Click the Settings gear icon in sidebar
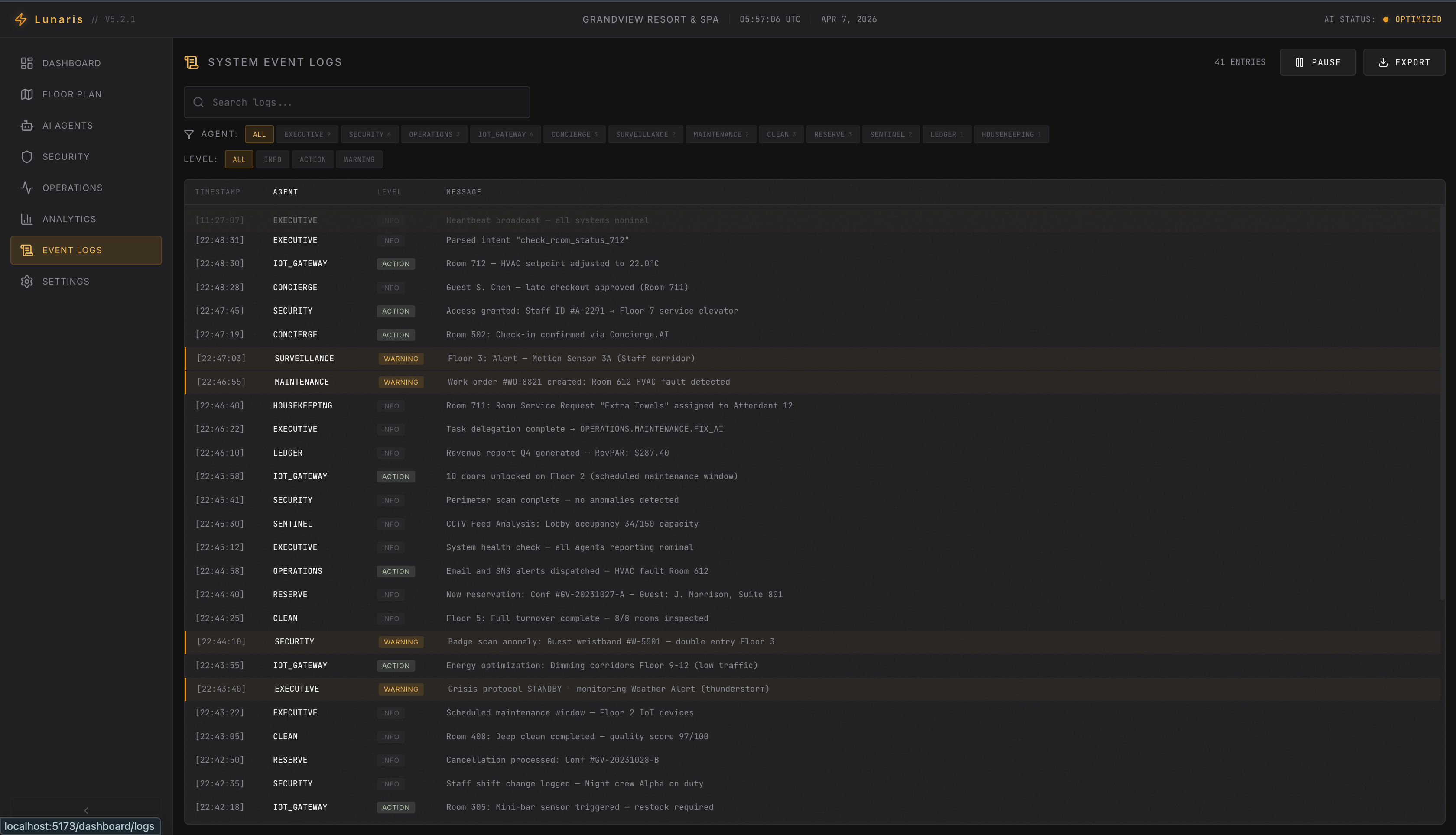 point(26,282)
